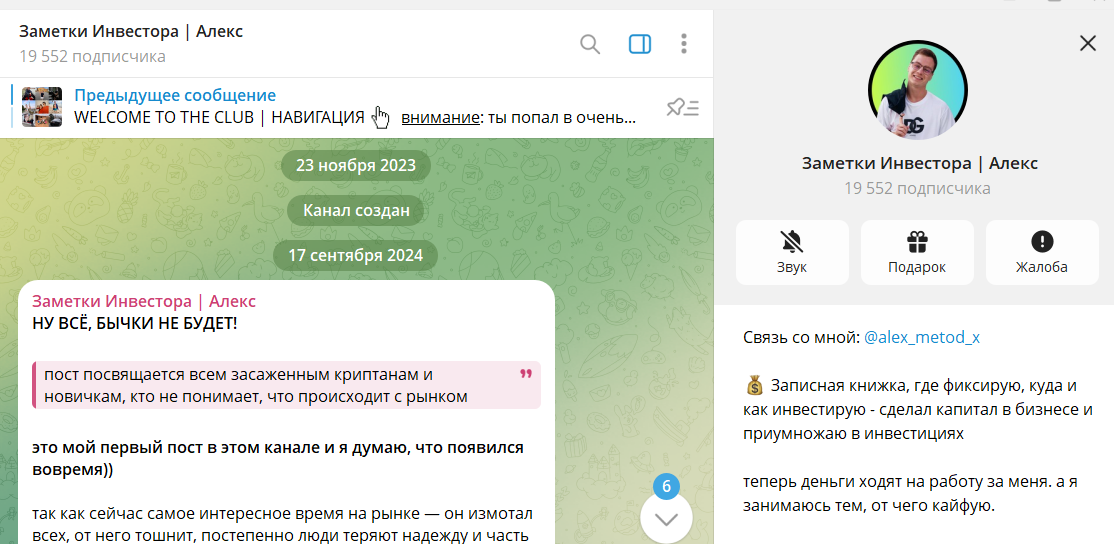Click the '17 сентября 2024' date badge

coord(355,255)
